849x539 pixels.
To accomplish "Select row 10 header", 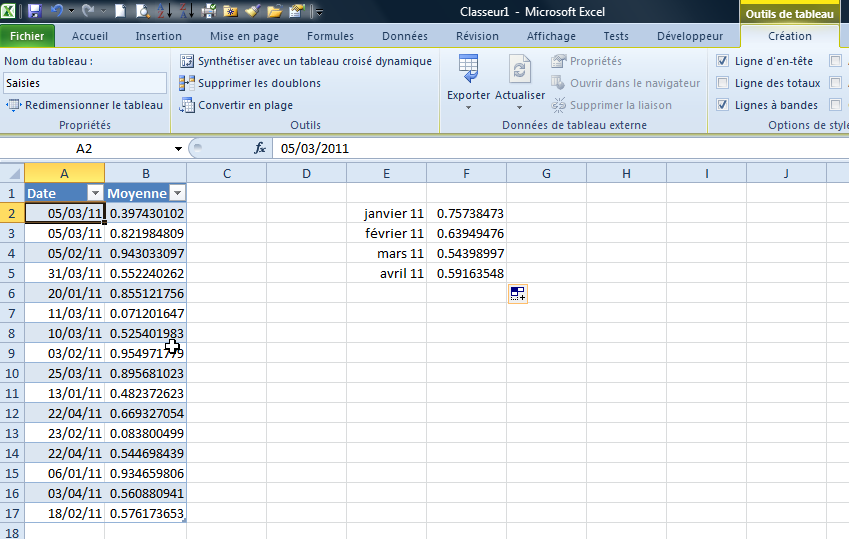I will click(12, 373).
